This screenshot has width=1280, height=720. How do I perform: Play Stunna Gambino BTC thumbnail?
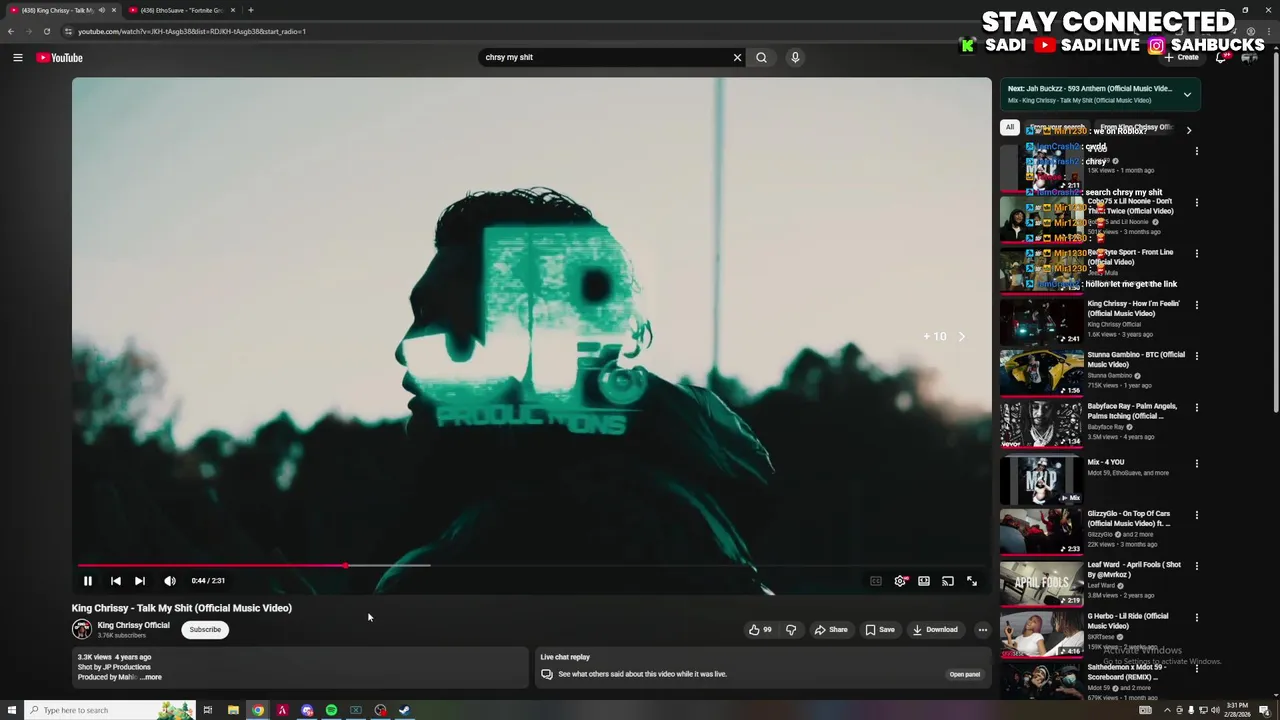click(x=1041, y=373)
